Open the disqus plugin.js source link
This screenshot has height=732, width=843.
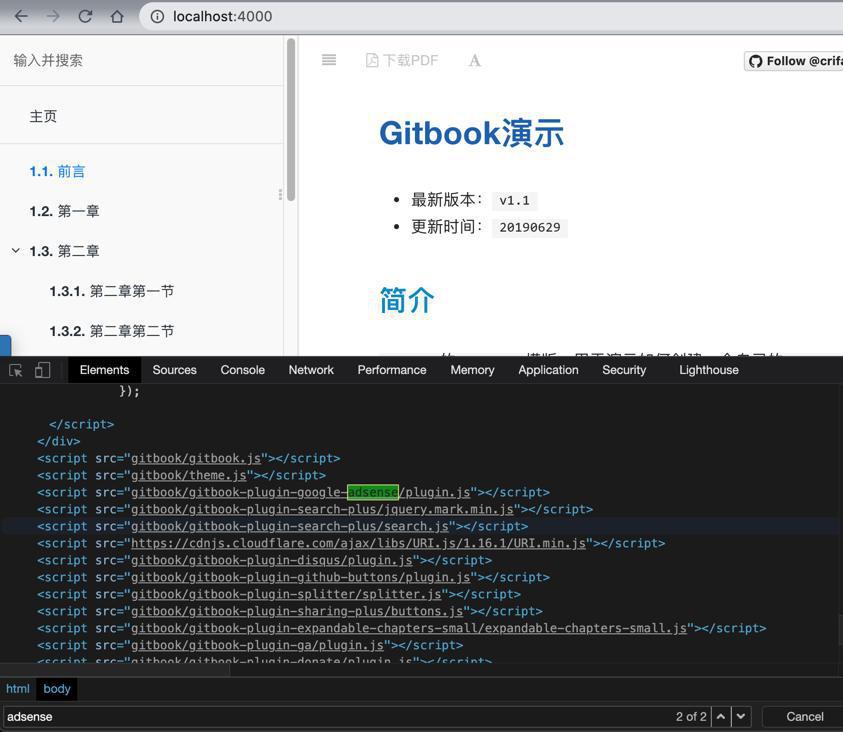click(272, 560)
